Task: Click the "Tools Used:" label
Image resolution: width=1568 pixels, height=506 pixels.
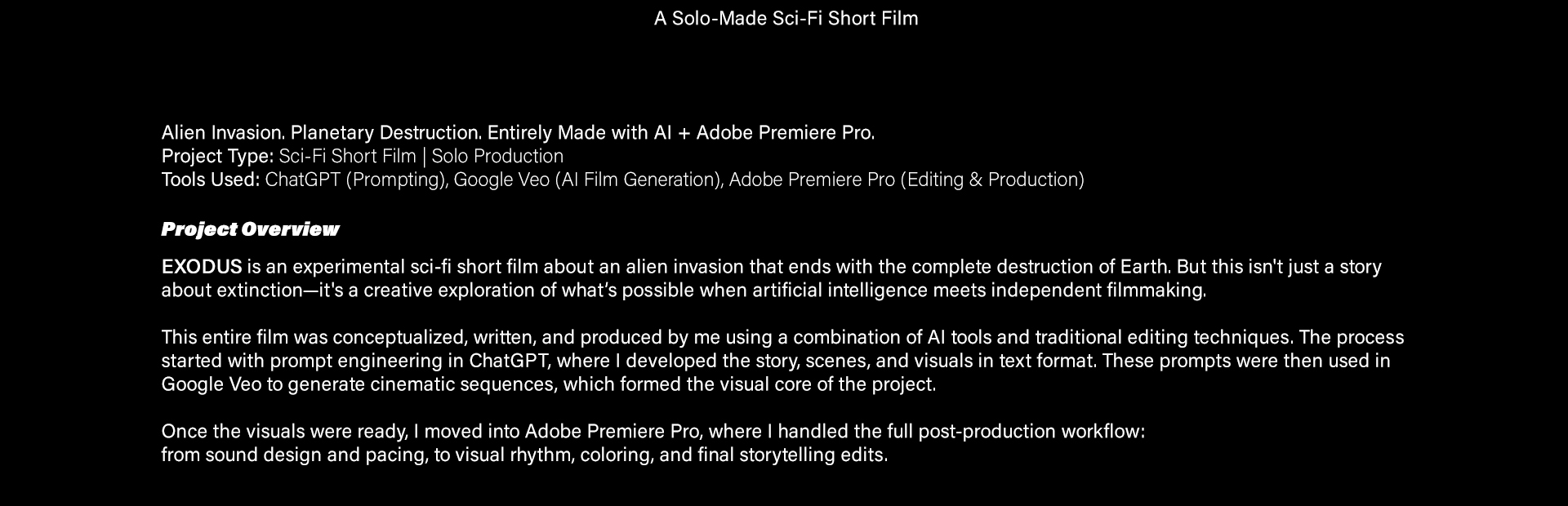Action: point(211,180)
